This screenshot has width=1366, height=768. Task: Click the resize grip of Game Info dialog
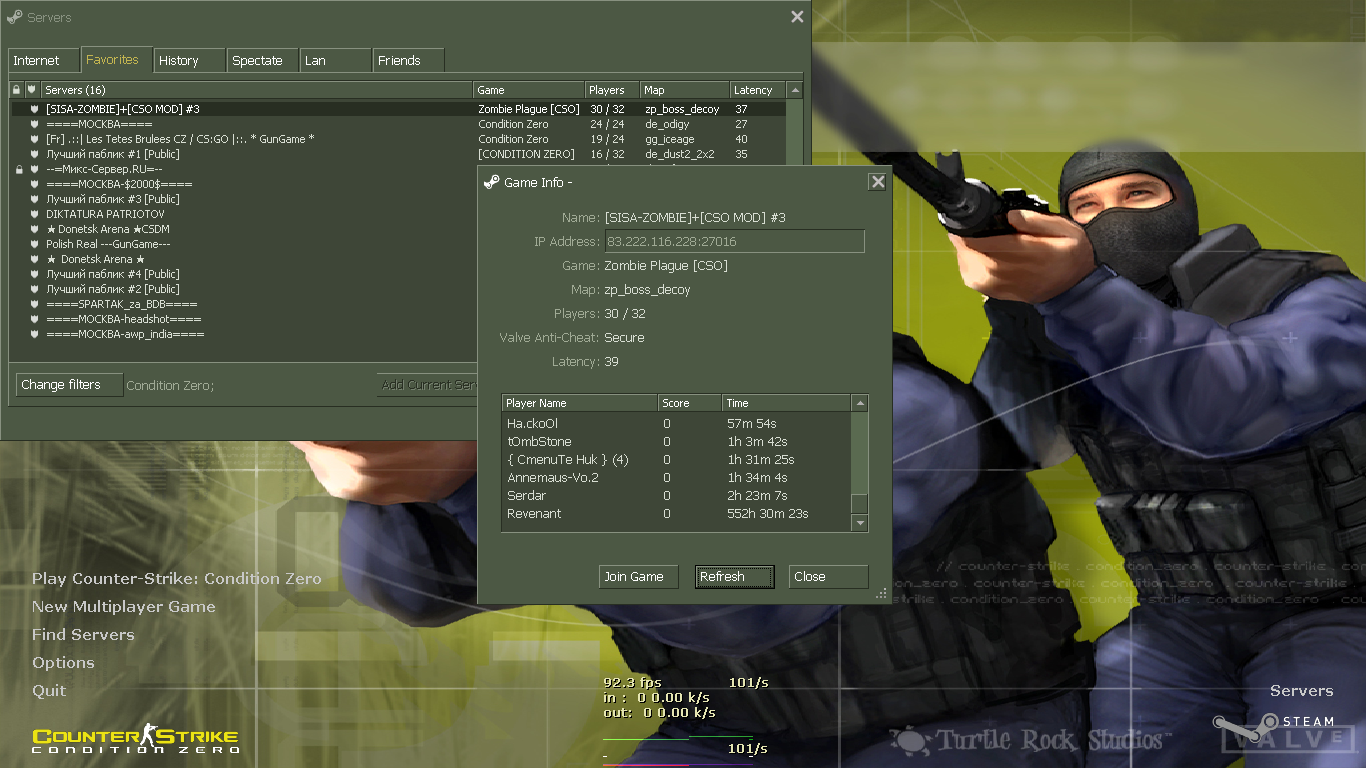pyautogui.click(x=881, y=594)
